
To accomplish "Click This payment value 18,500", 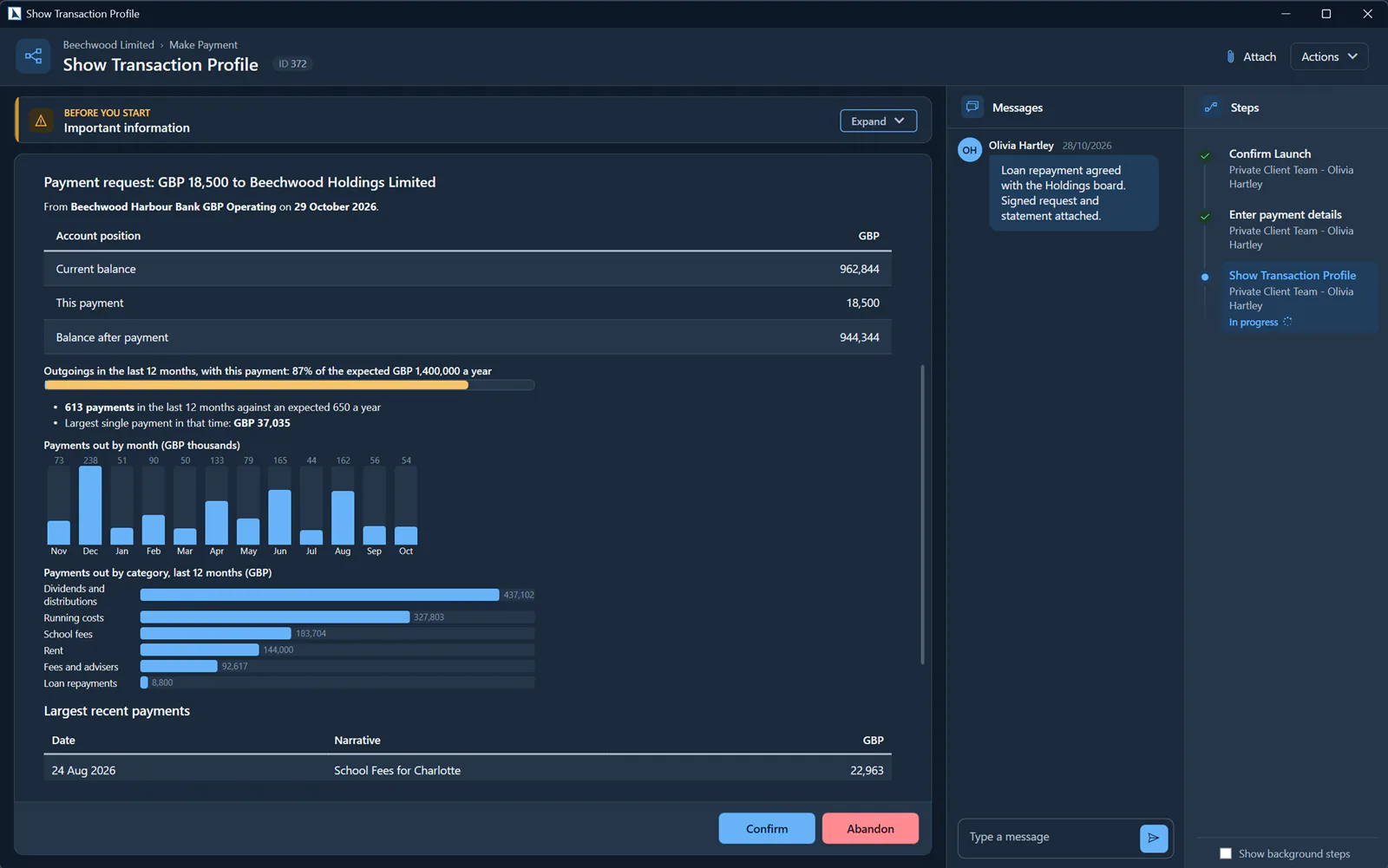I will click(862, 303).
